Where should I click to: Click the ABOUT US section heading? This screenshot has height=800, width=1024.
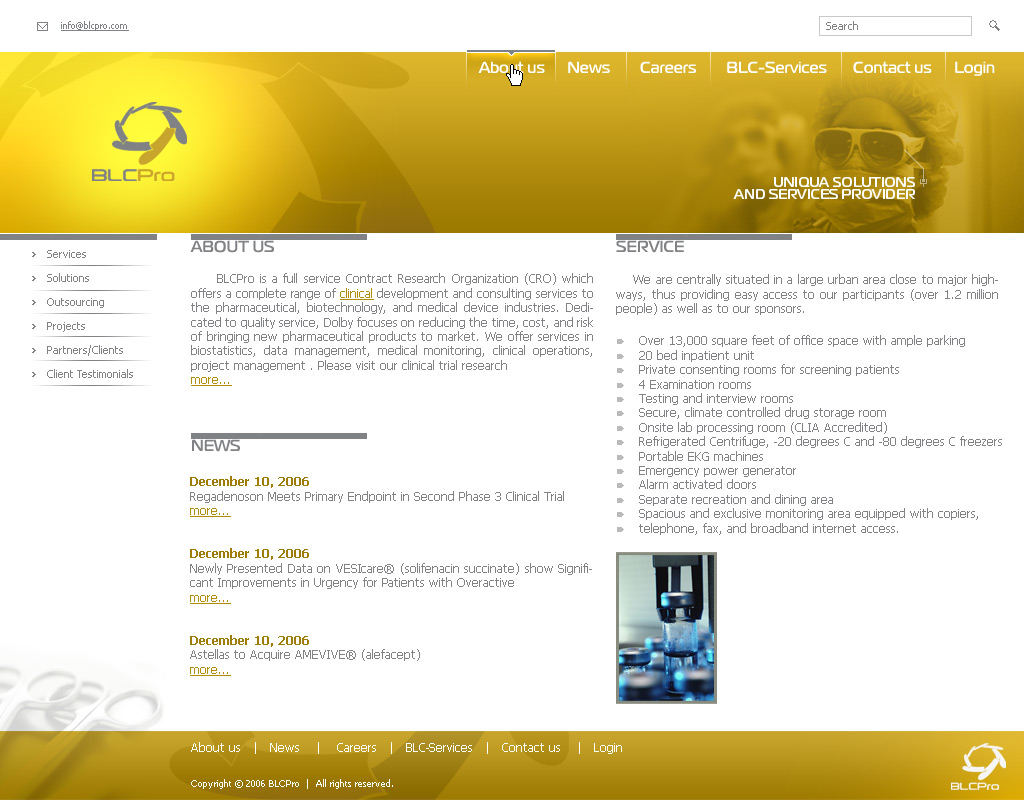[x=232, y=247]
